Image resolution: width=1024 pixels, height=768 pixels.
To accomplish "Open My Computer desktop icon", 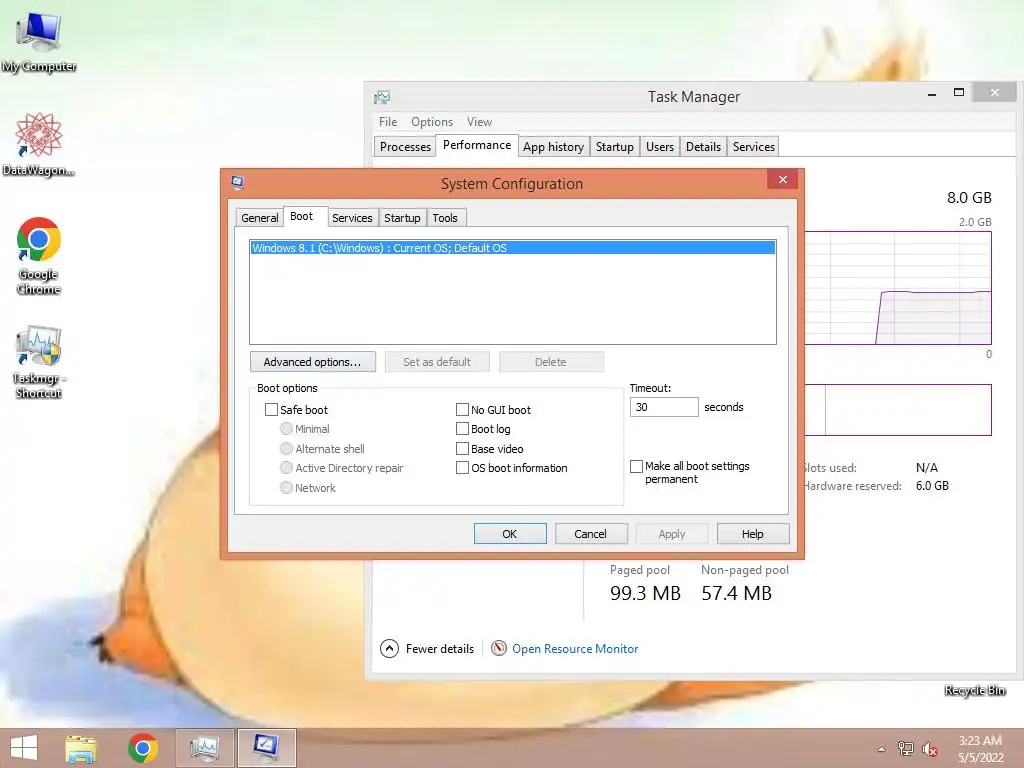I will (x=39, y=41).
